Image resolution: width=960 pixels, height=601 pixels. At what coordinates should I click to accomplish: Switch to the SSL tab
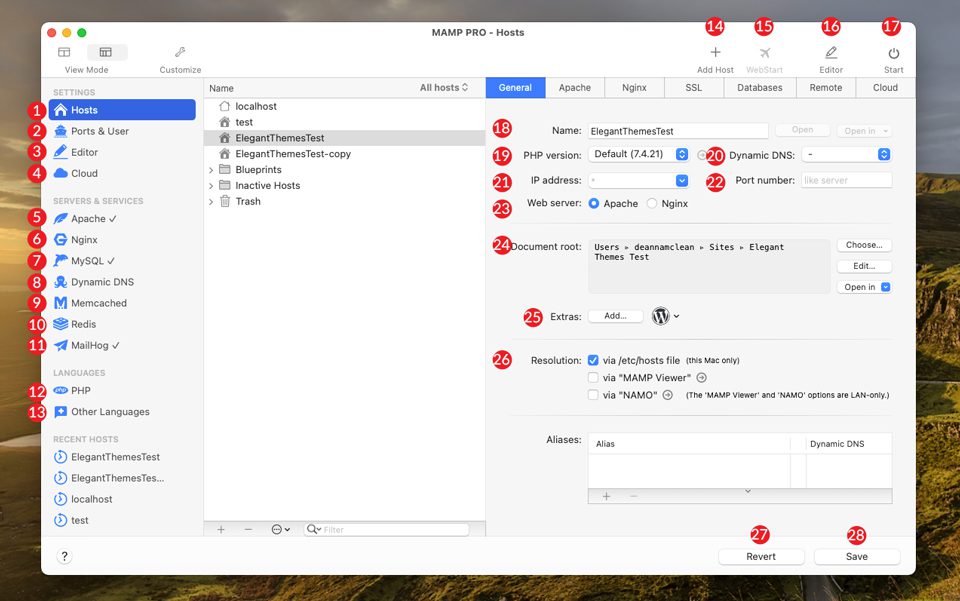point(693,88)
